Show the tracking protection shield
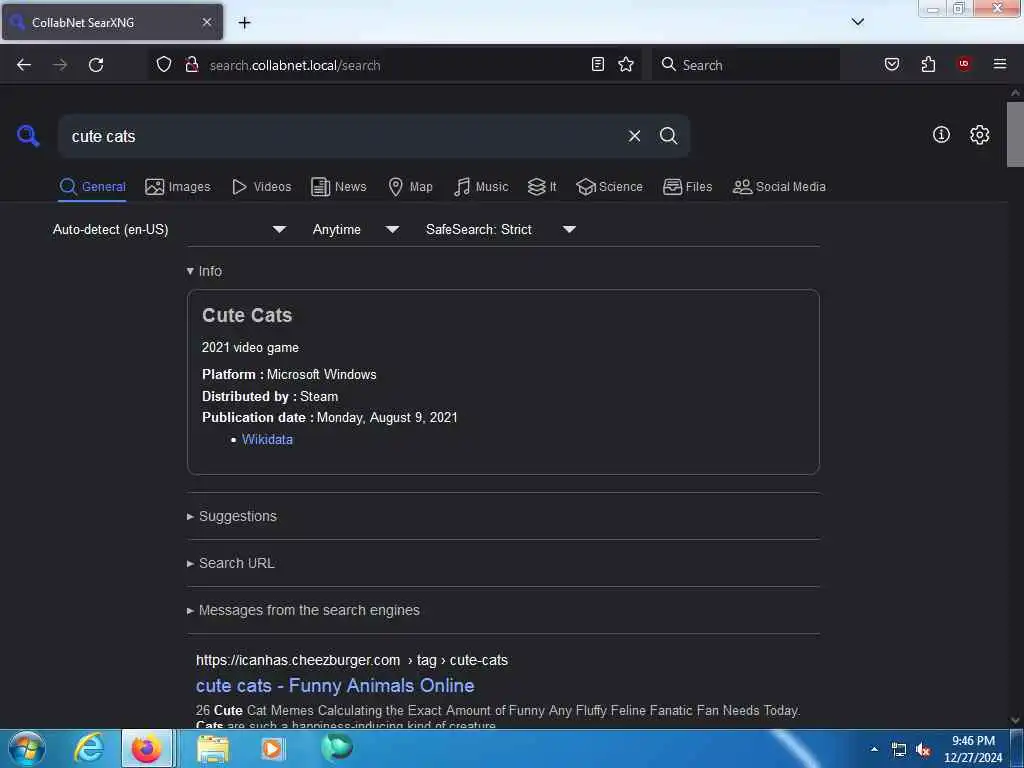Viewport: 1024px width, 768px height. (x=164, y=65)
